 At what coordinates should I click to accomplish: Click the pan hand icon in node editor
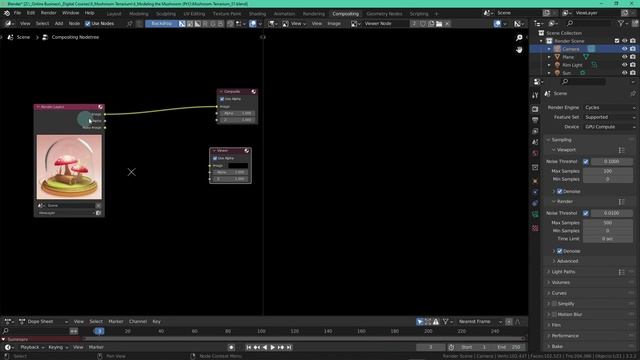point(519,50)
